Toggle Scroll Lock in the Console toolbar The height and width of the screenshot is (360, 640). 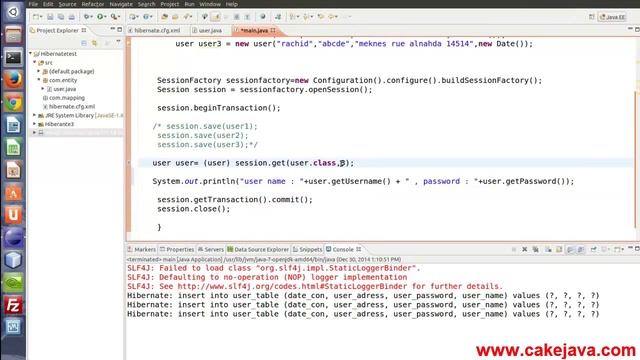pyautogui.click(x=559, y=249)
